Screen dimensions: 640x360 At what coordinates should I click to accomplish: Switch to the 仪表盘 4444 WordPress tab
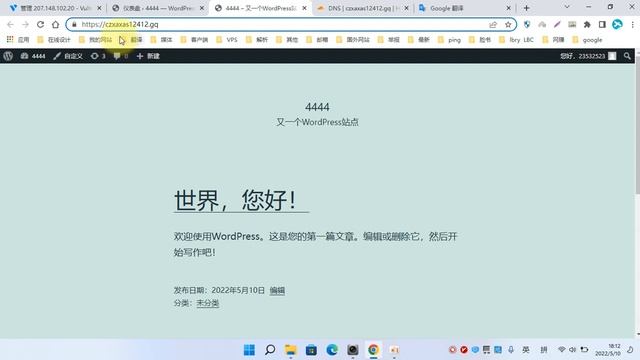pos(157,8)
